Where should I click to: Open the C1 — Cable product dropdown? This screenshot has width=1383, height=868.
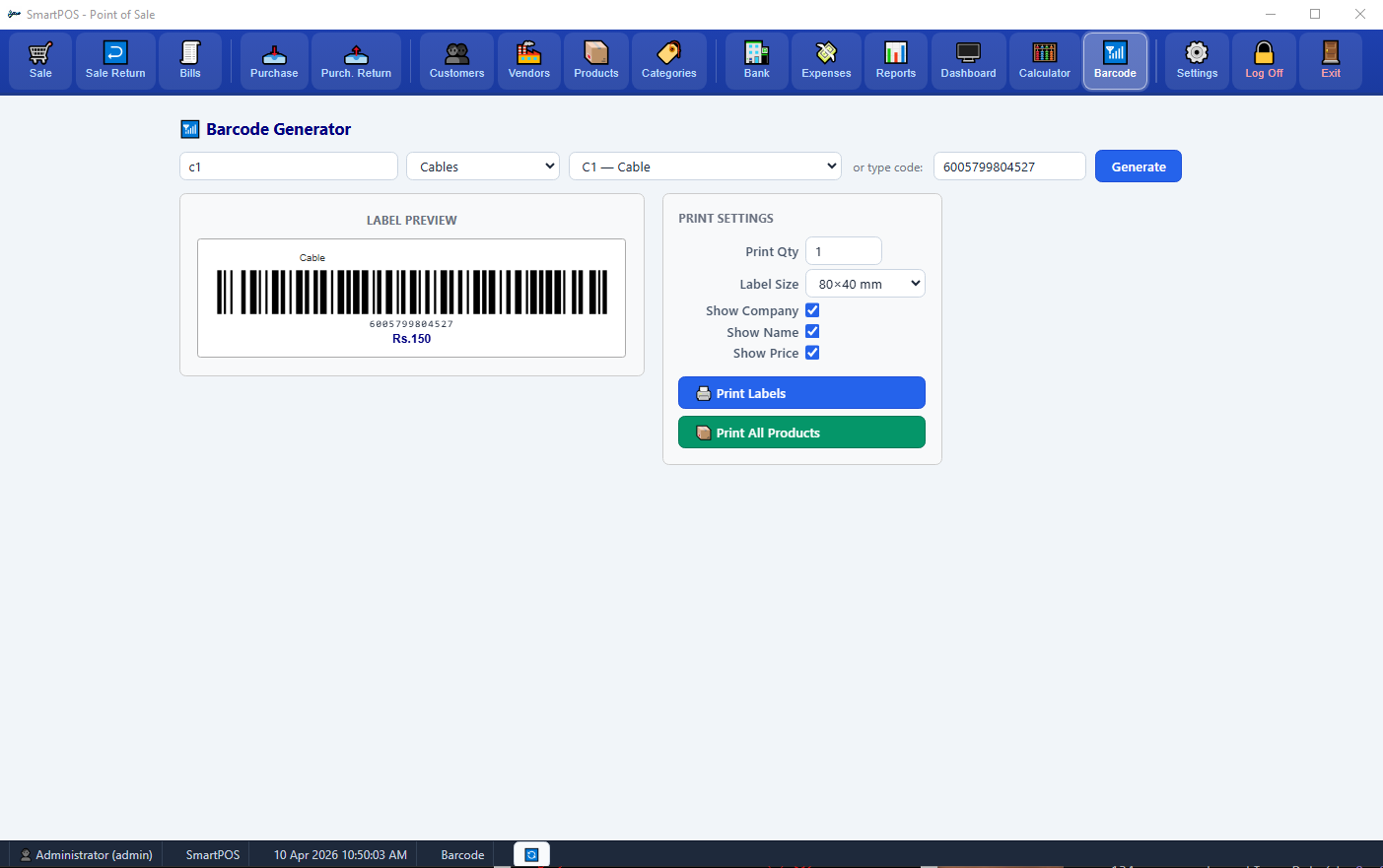tap(705, 167)
